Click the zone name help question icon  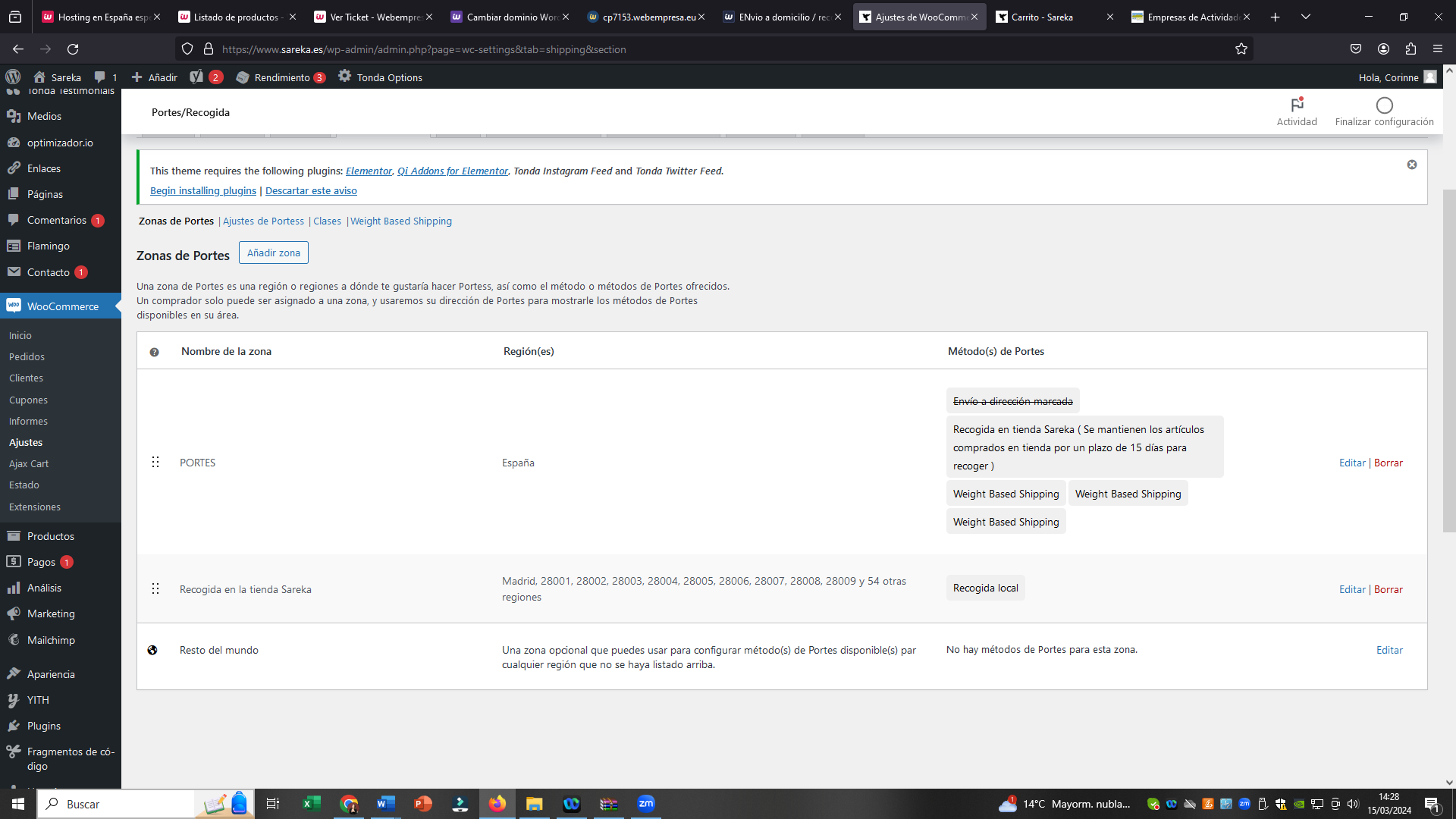[155, 352]
